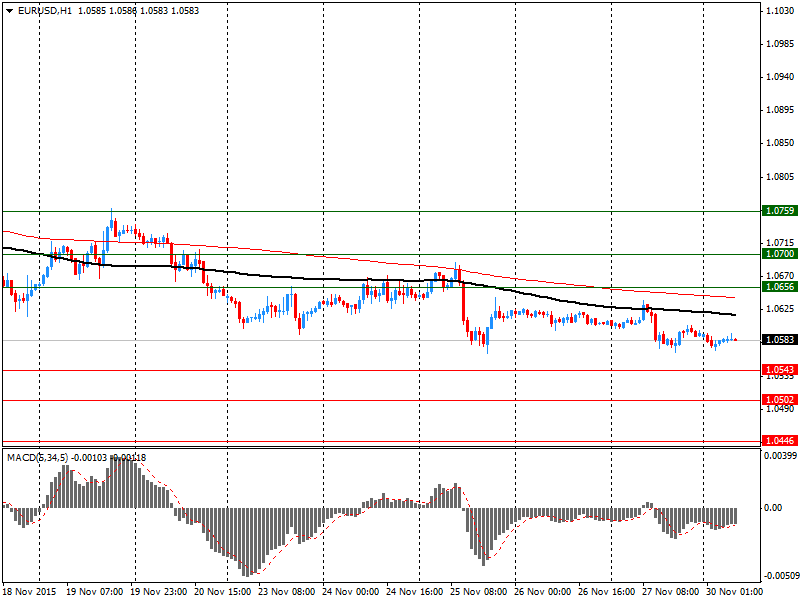The width and height of the screenshot is (800, 600).
Task: Click the red 1.0502 support price tag
Action: pyautogui.click(x=780, y=399)
